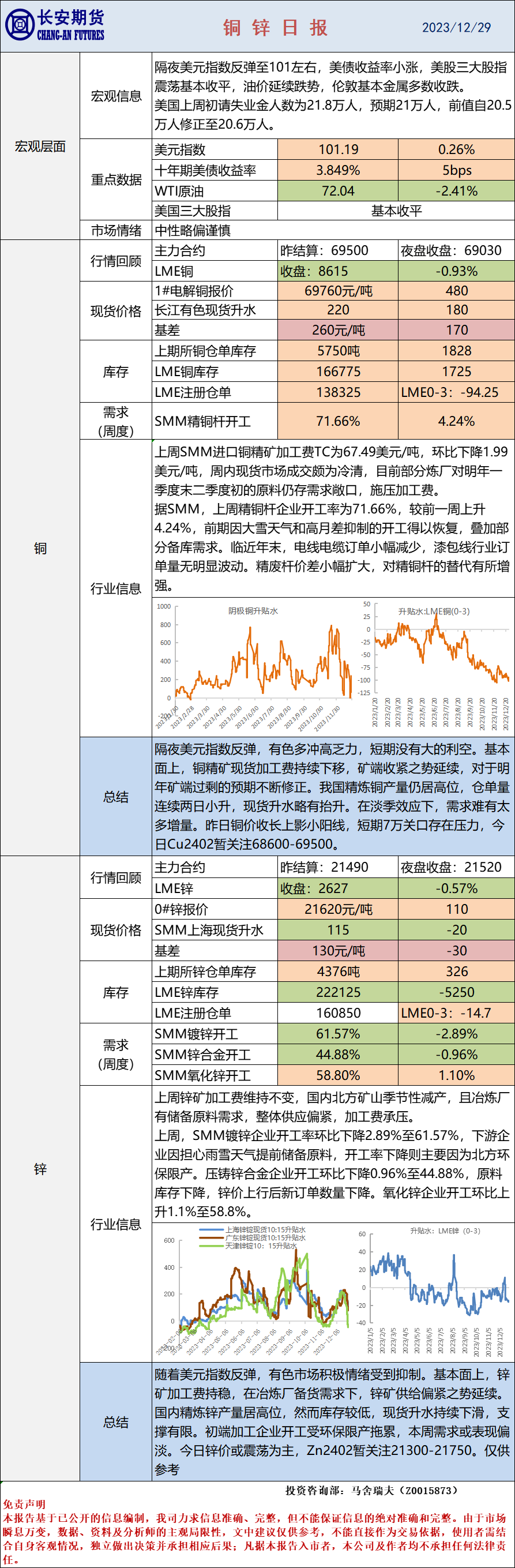Click the inventory value "4376吨"
Screen dimensions: 515x1568
click(x=338, y=971)
